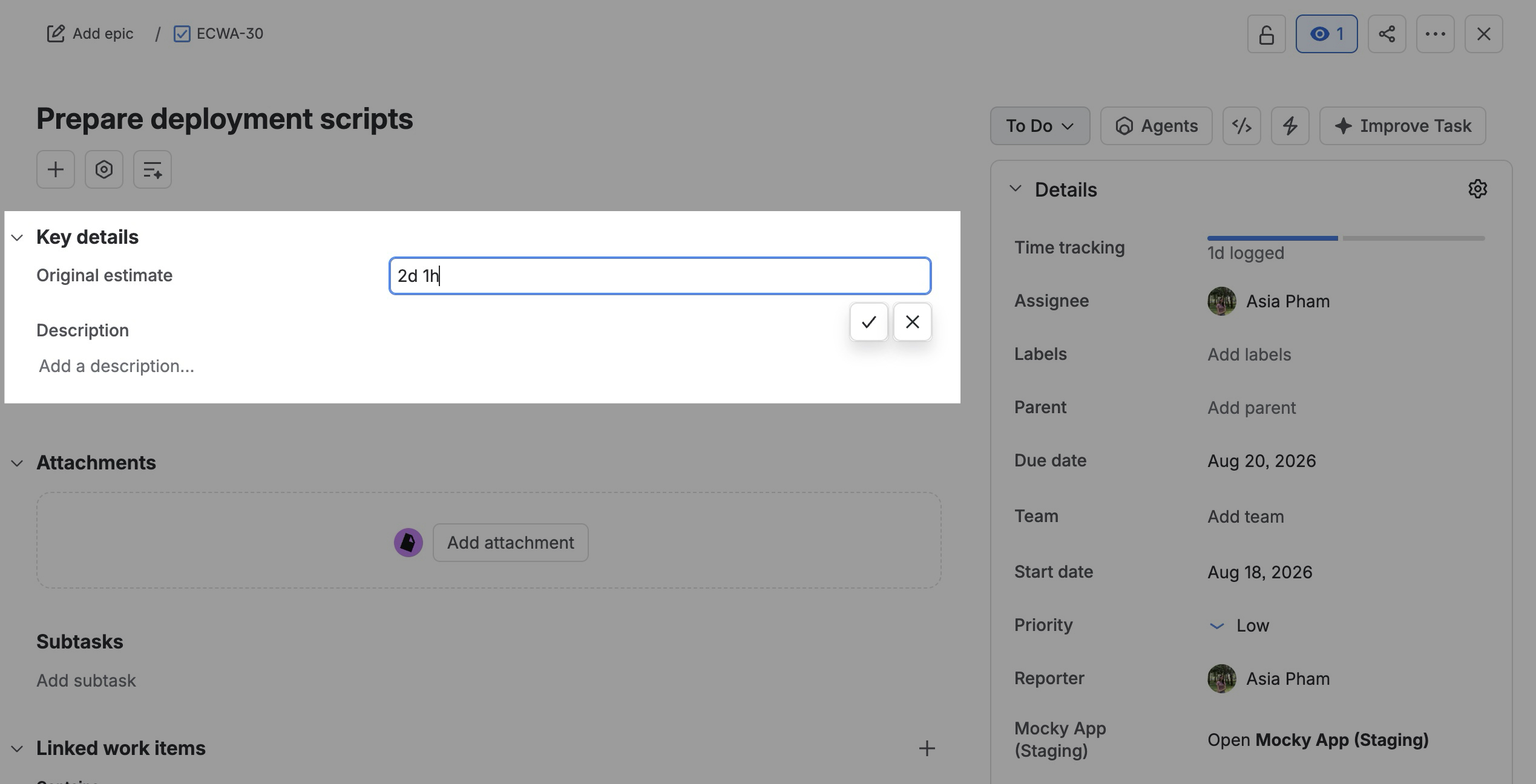Open the Low priority dropdown
Viewport: 1536px width, 784px height.
click(x=1238, y=626)
